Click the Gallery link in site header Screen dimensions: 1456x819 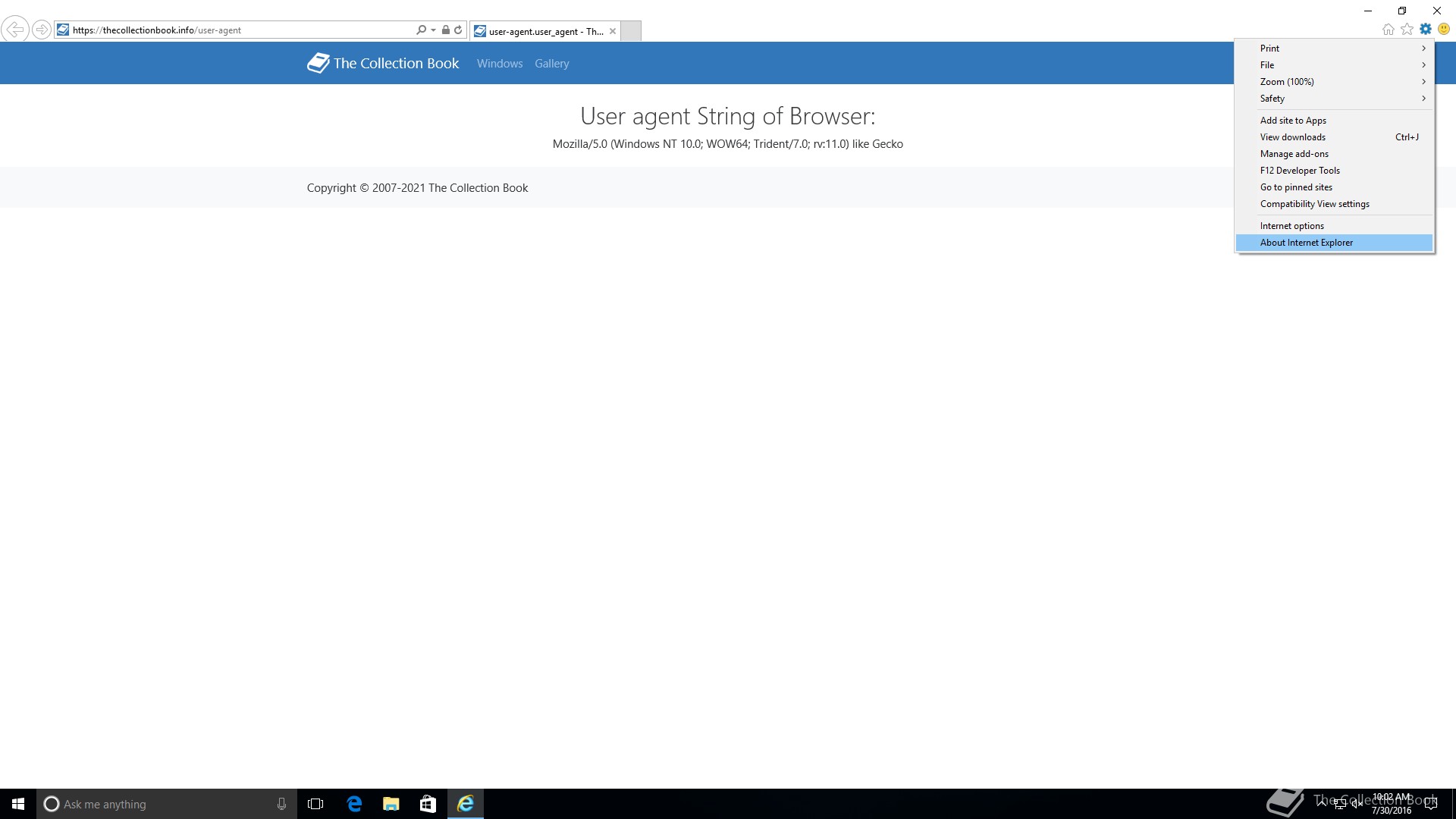[x=551, y=64]
